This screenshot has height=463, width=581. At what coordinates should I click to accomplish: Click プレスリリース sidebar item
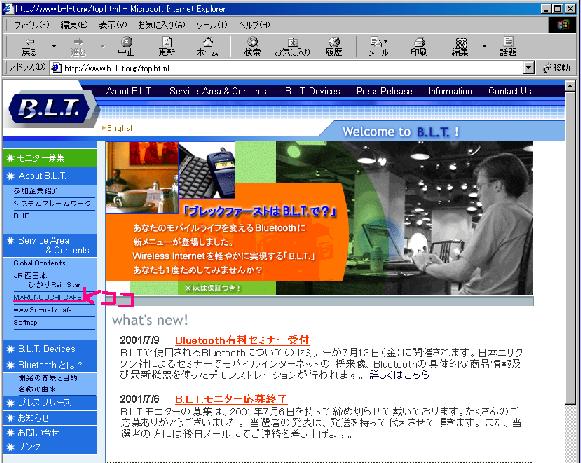(x=50, y=403)
